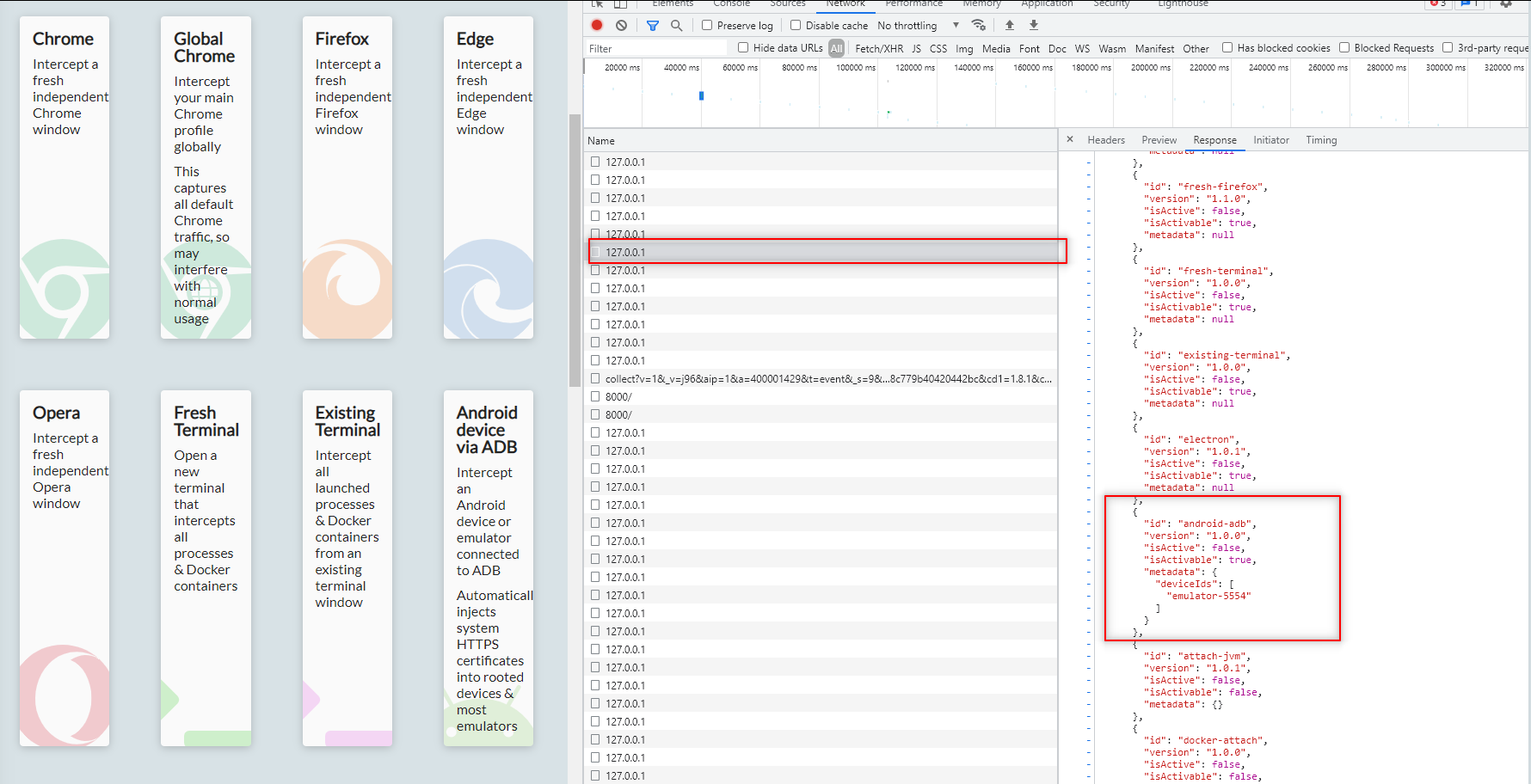Enable the Preserve log checkbox

coord(707,25)
